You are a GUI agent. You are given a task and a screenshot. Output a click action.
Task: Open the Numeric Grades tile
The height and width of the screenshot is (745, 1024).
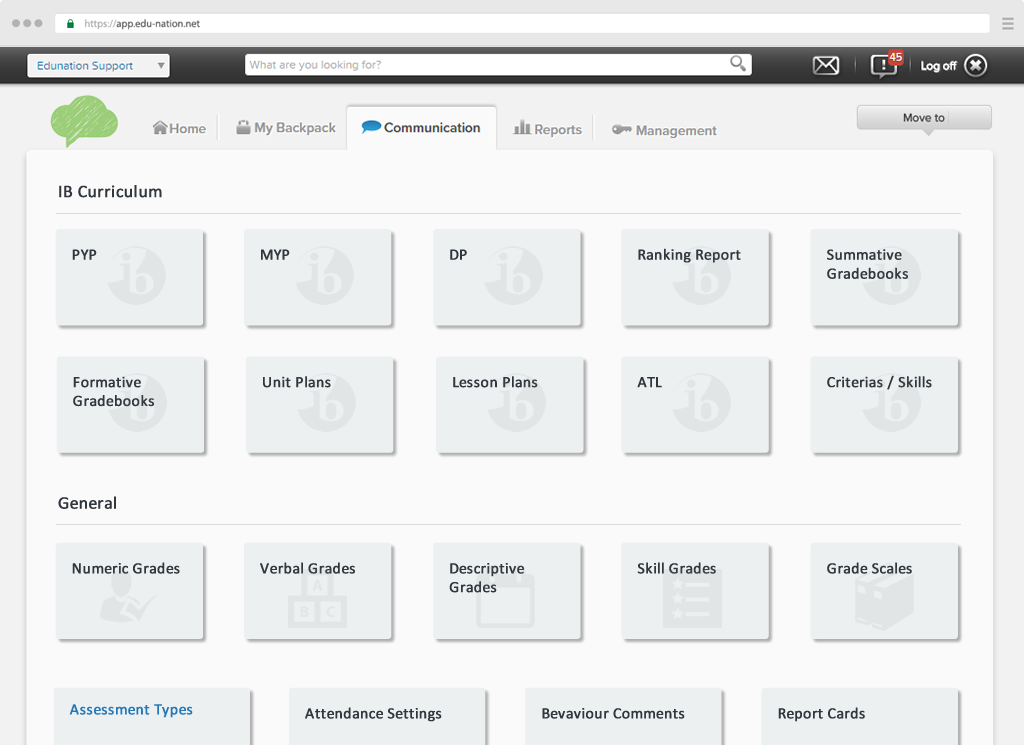tap(130, 592)
